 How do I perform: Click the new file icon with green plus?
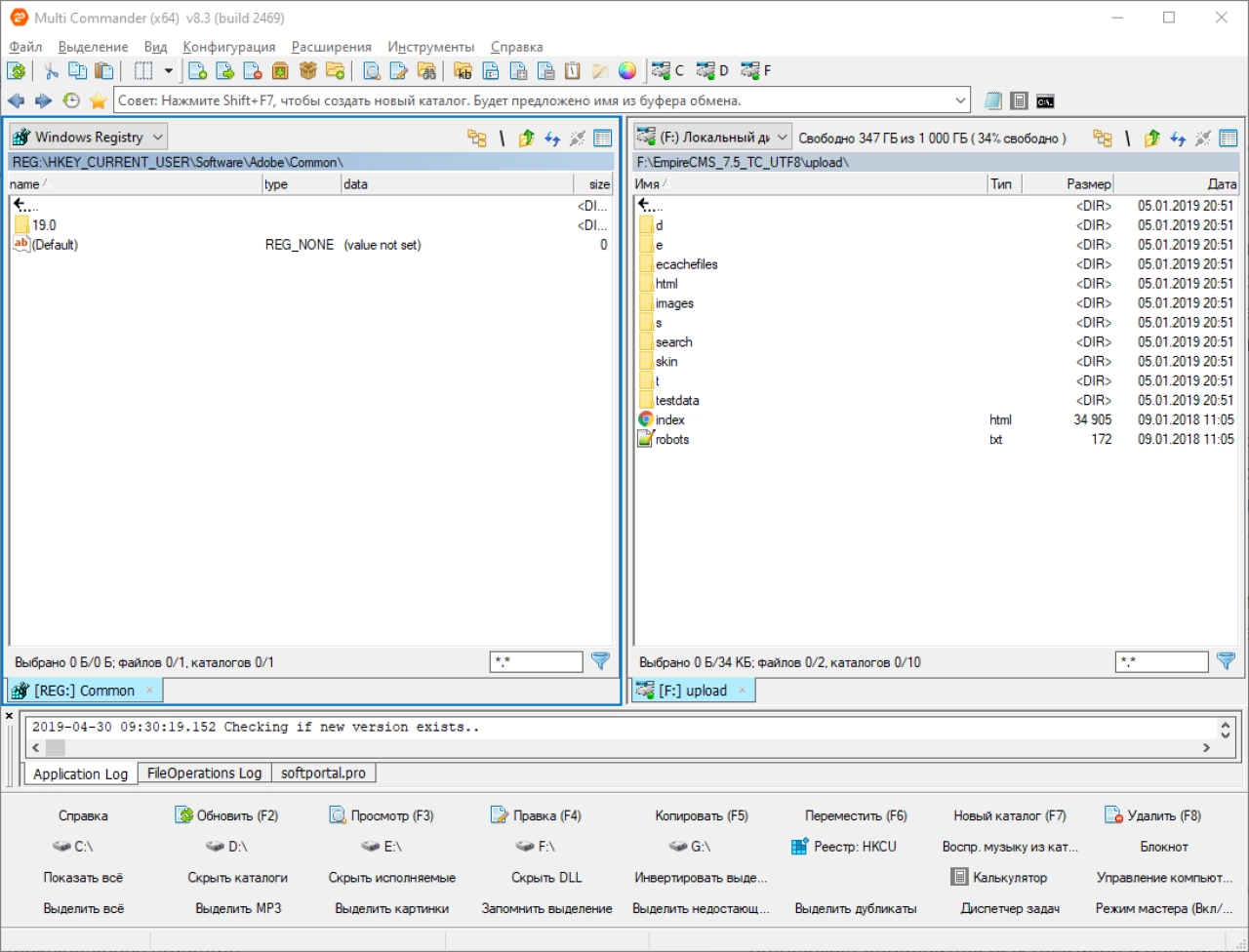197,70
